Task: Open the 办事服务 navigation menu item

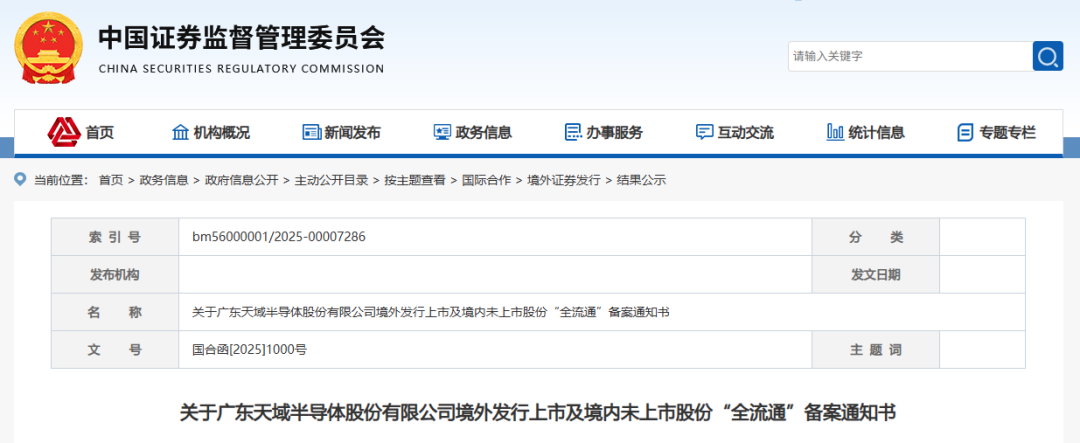Action: [614, 133]
